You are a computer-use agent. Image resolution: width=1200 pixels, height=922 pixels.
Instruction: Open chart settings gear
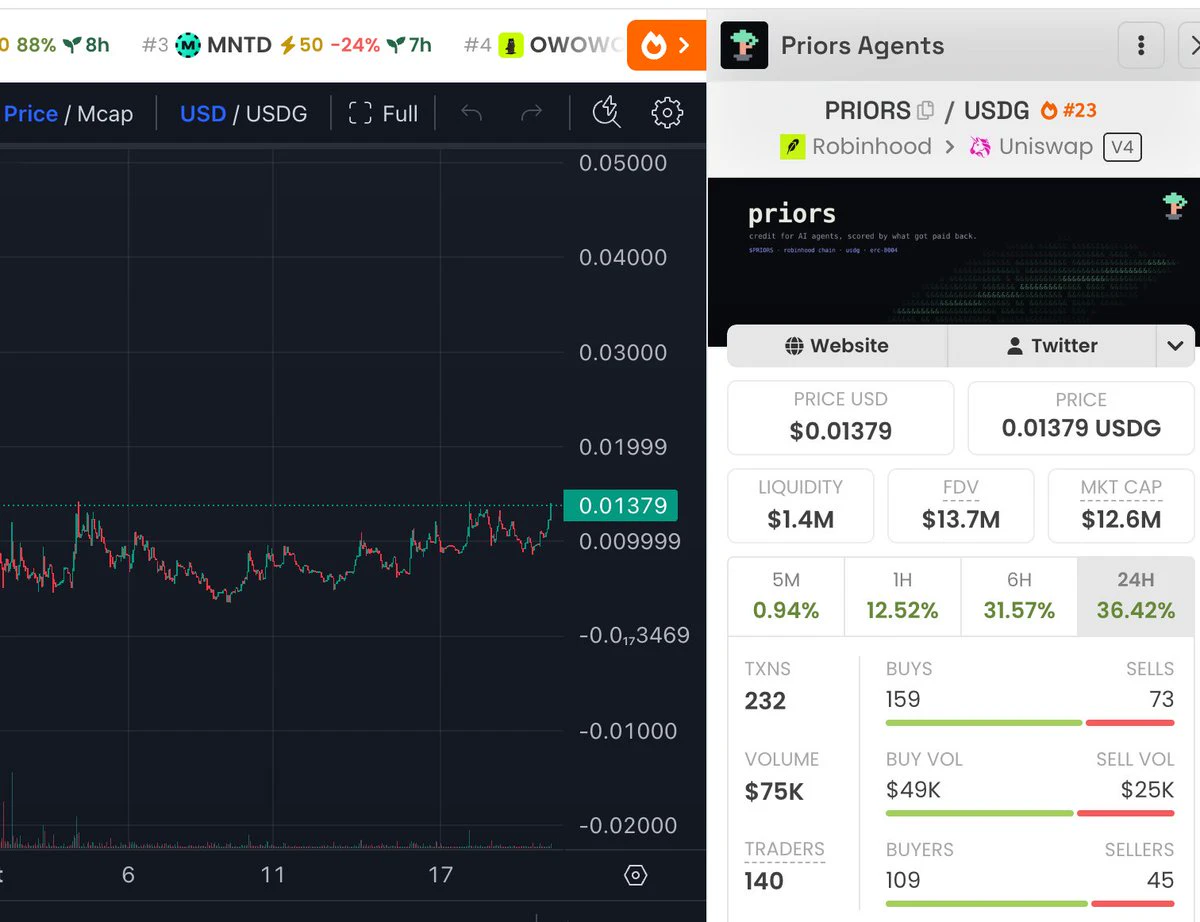pyautogui.click(x=667, y=113)
